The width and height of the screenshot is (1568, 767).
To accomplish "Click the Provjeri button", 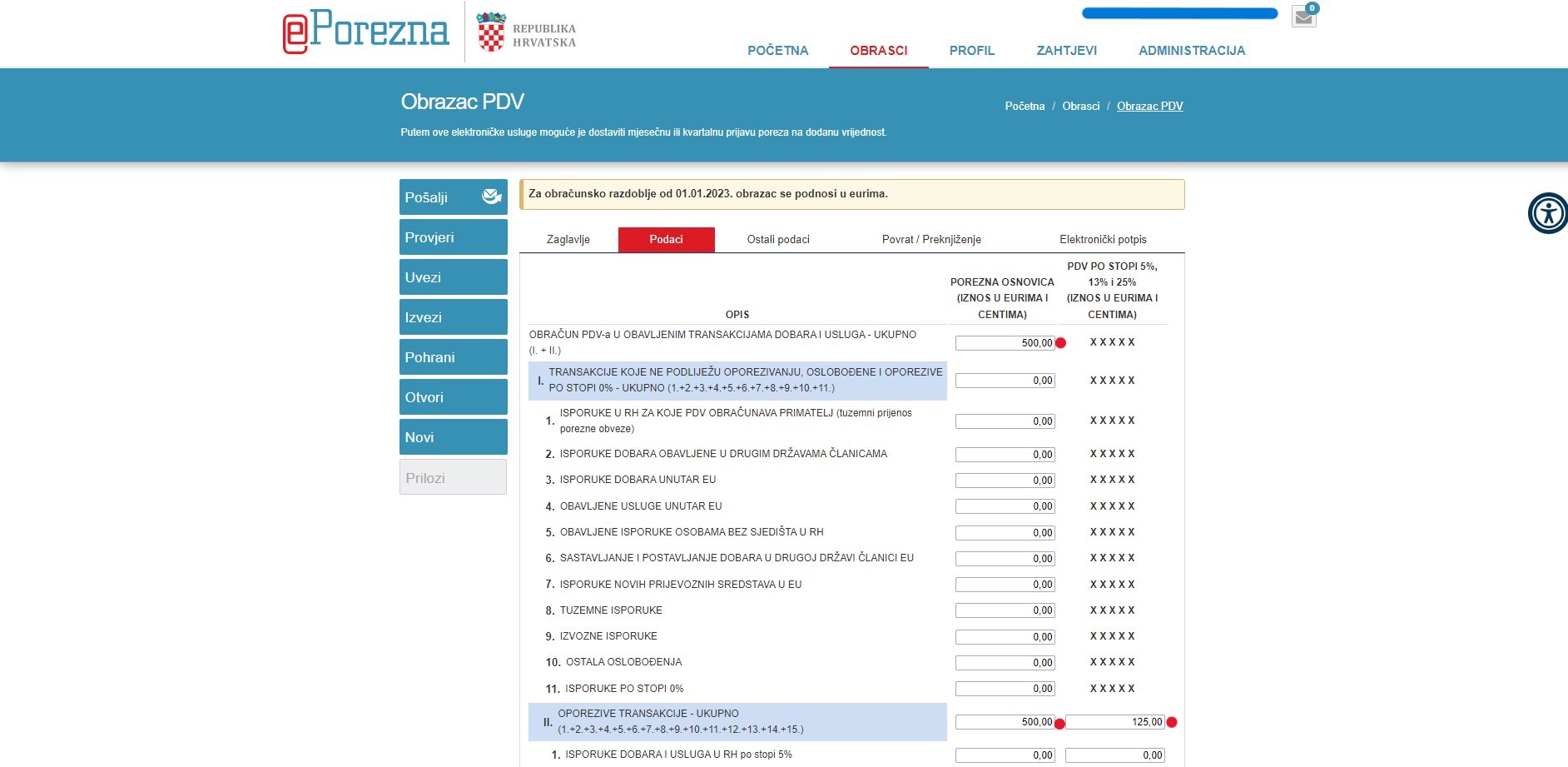I will click(453, 237).
